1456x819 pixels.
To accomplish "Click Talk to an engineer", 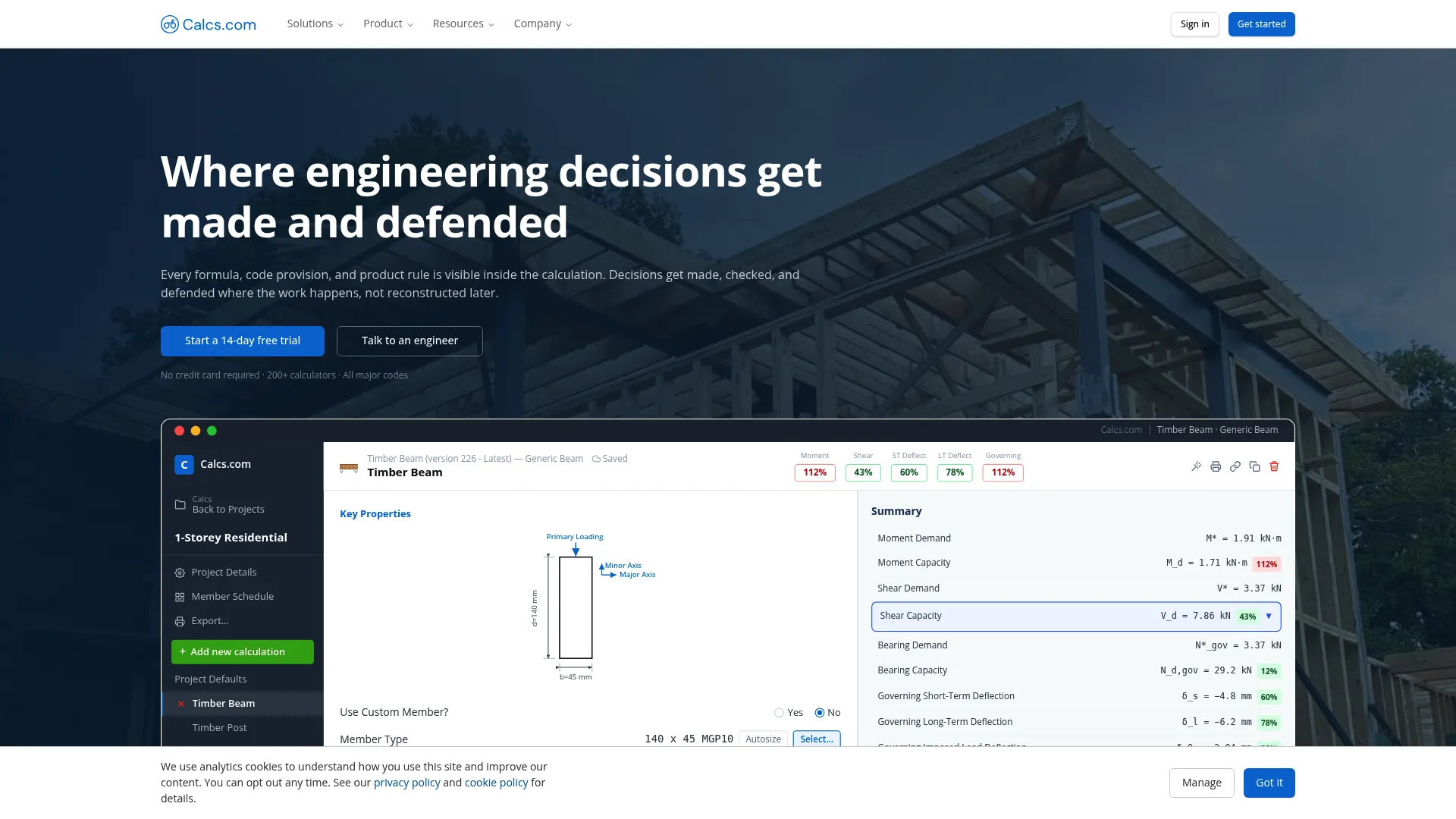I will coord(409,341).
